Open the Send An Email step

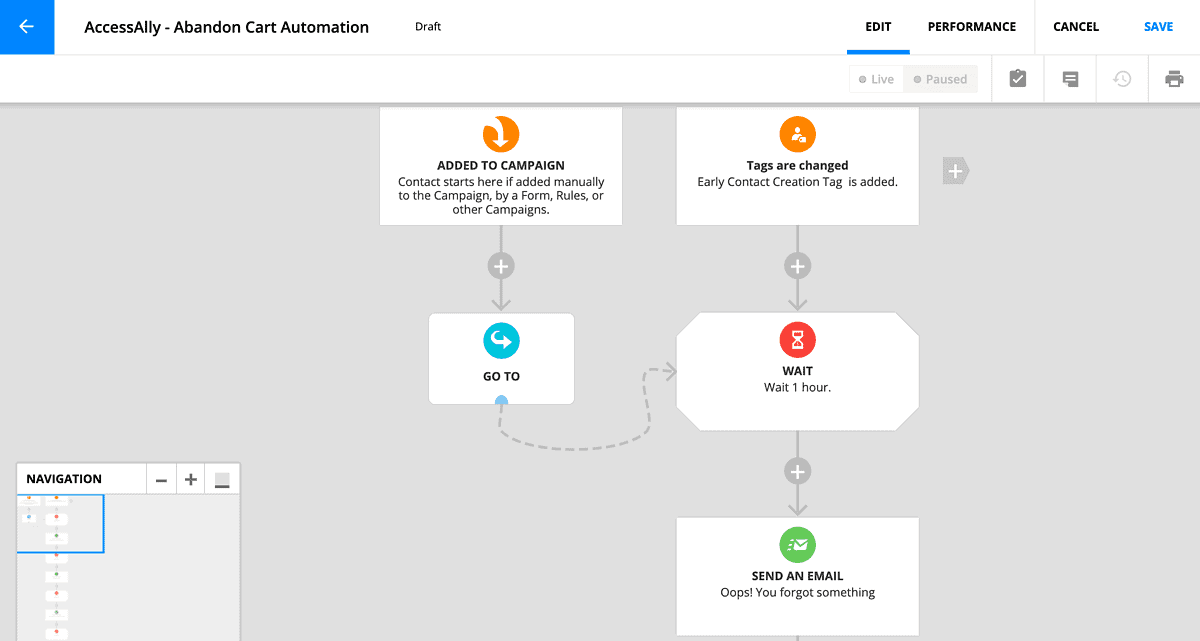click(x=797, y=576)
